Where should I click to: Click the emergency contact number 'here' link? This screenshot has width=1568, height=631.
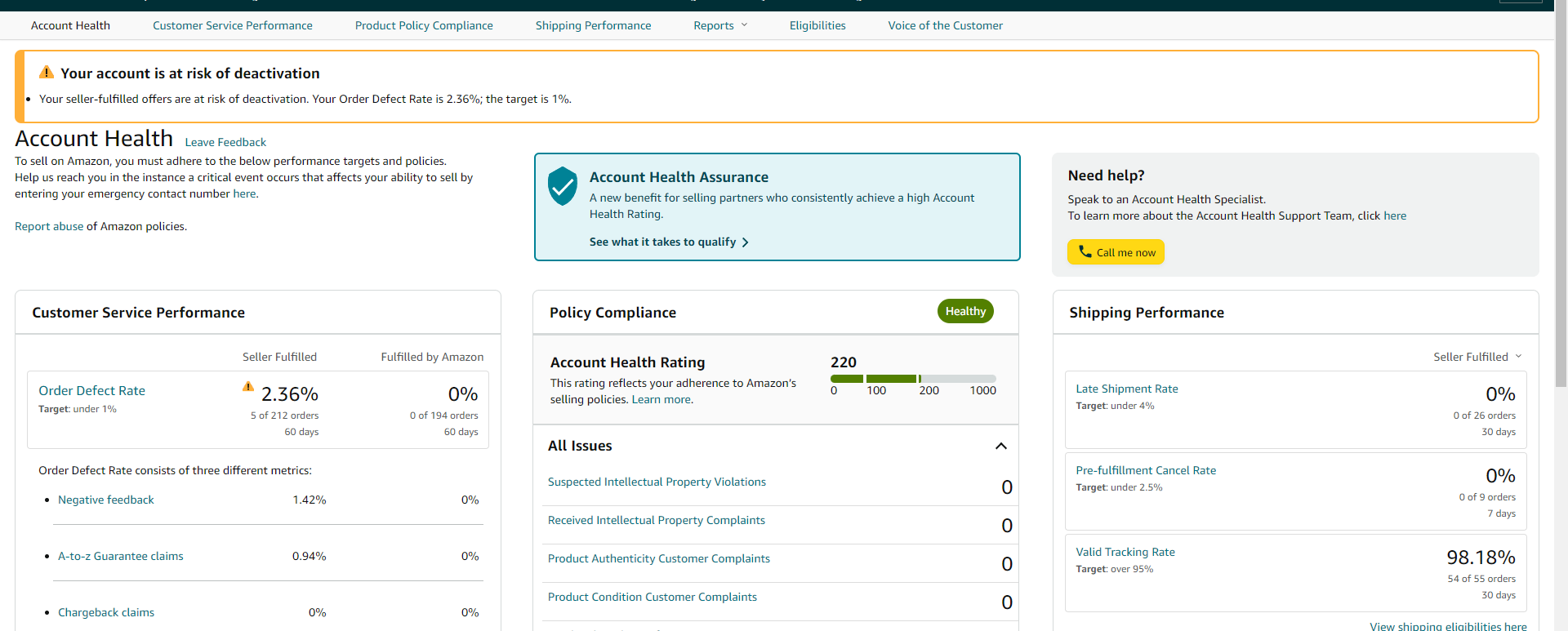pos(244,193)
